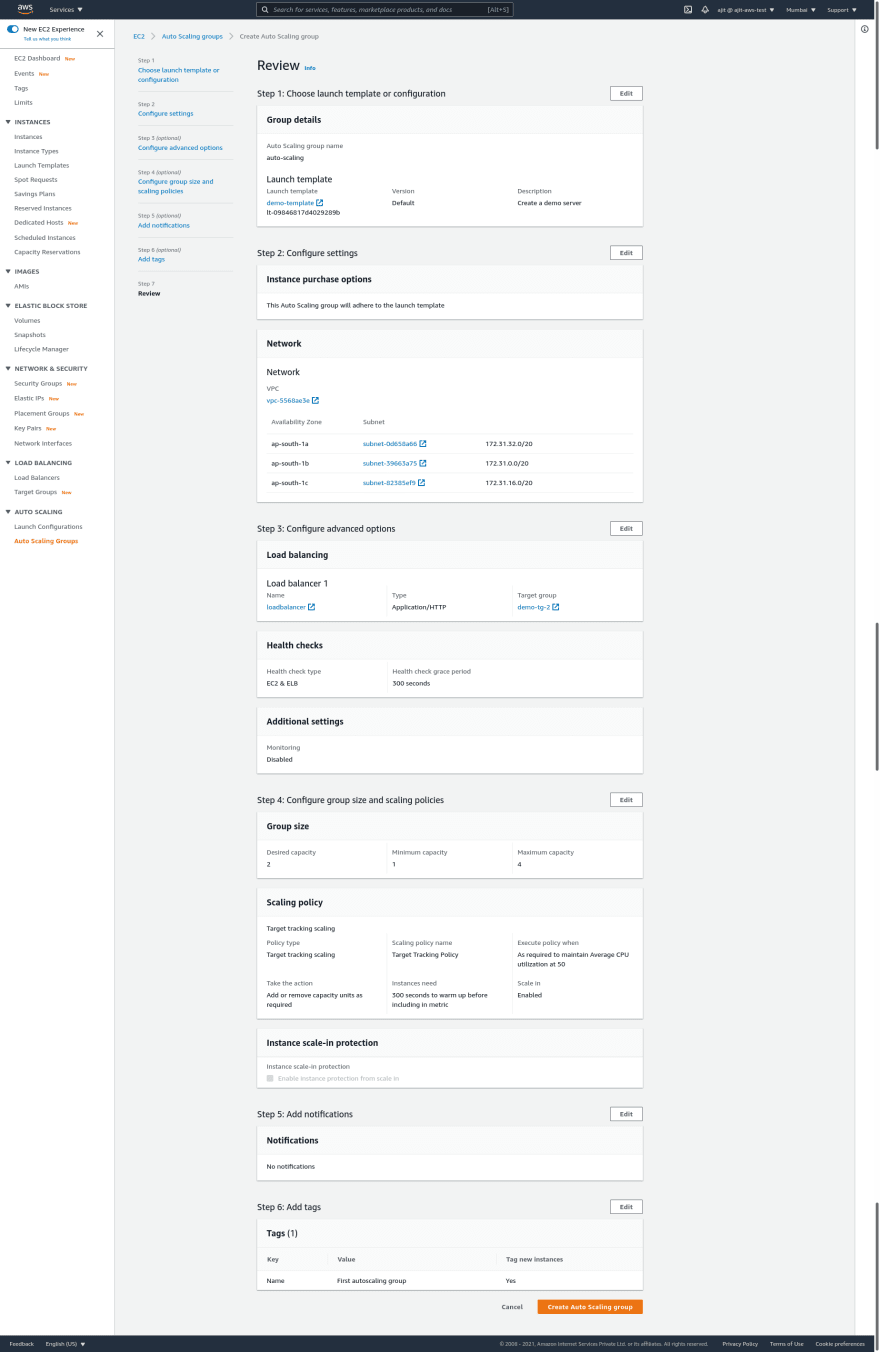
Task: Edit Step 6 tags
Action: point(626,1207)
